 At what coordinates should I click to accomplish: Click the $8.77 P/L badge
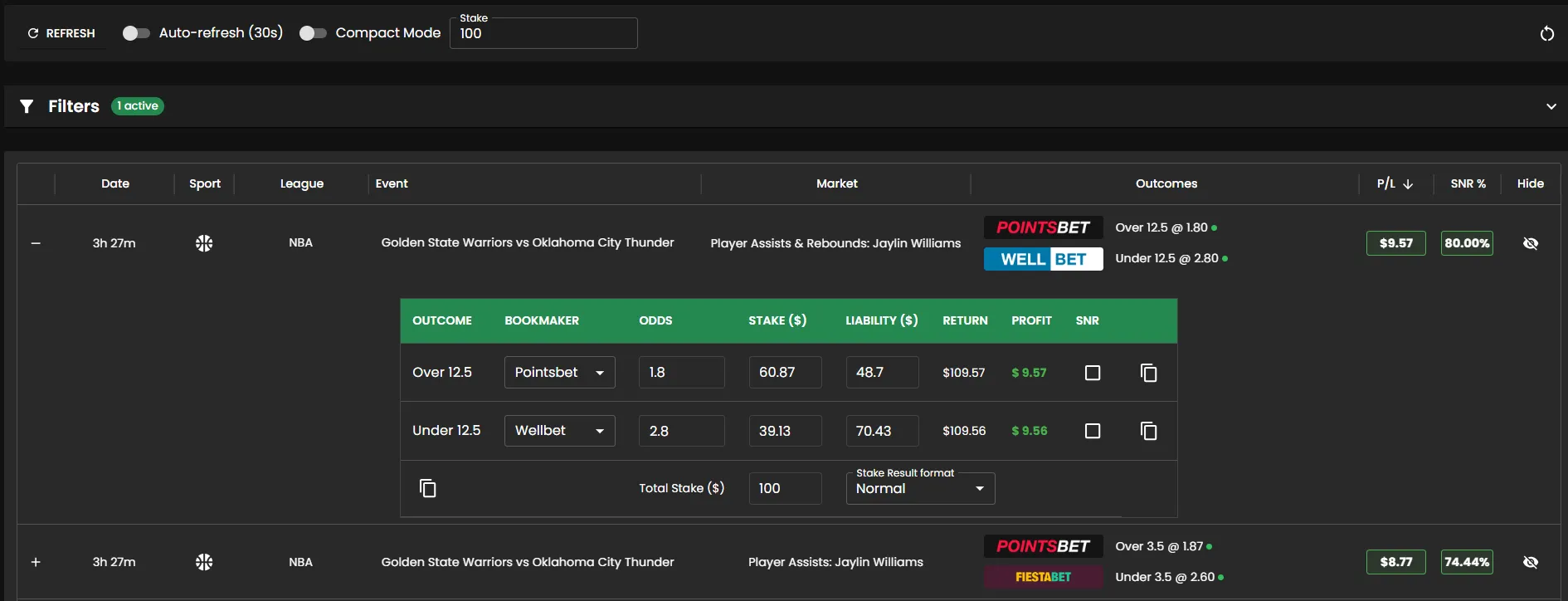[1396, 562]
